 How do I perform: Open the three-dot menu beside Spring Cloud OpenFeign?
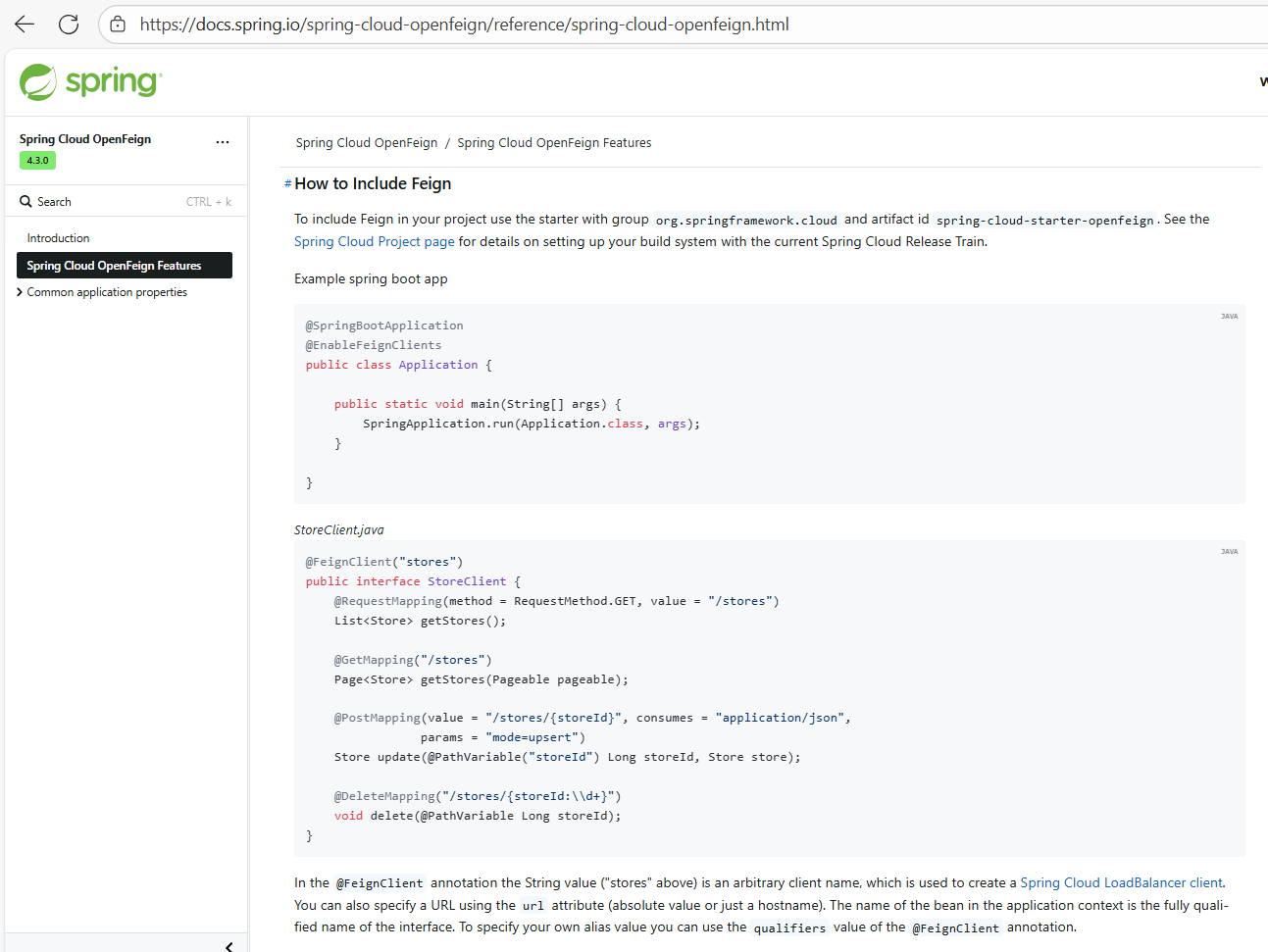[223, 142]
